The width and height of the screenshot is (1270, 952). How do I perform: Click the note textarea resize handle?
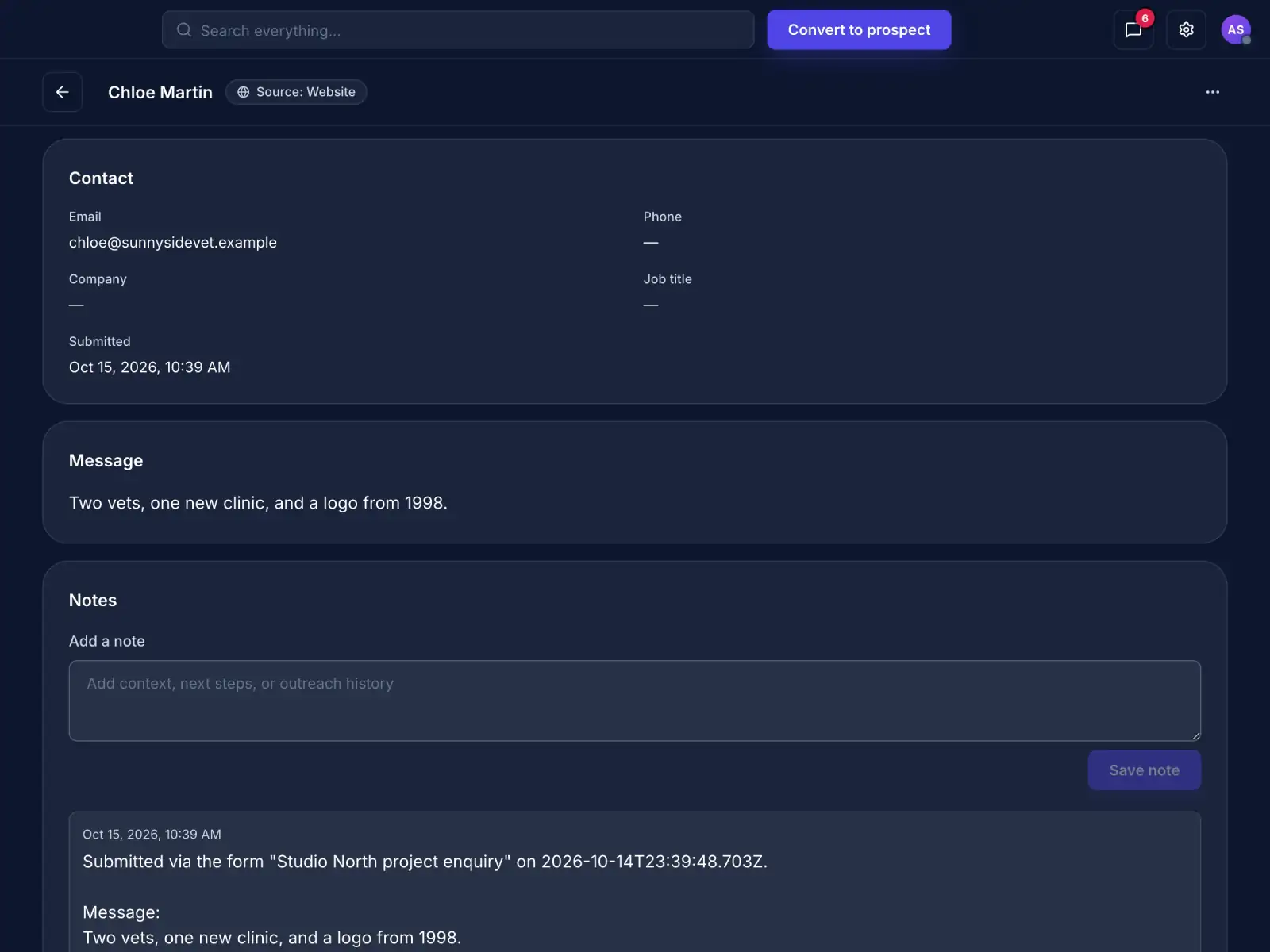1195,735
